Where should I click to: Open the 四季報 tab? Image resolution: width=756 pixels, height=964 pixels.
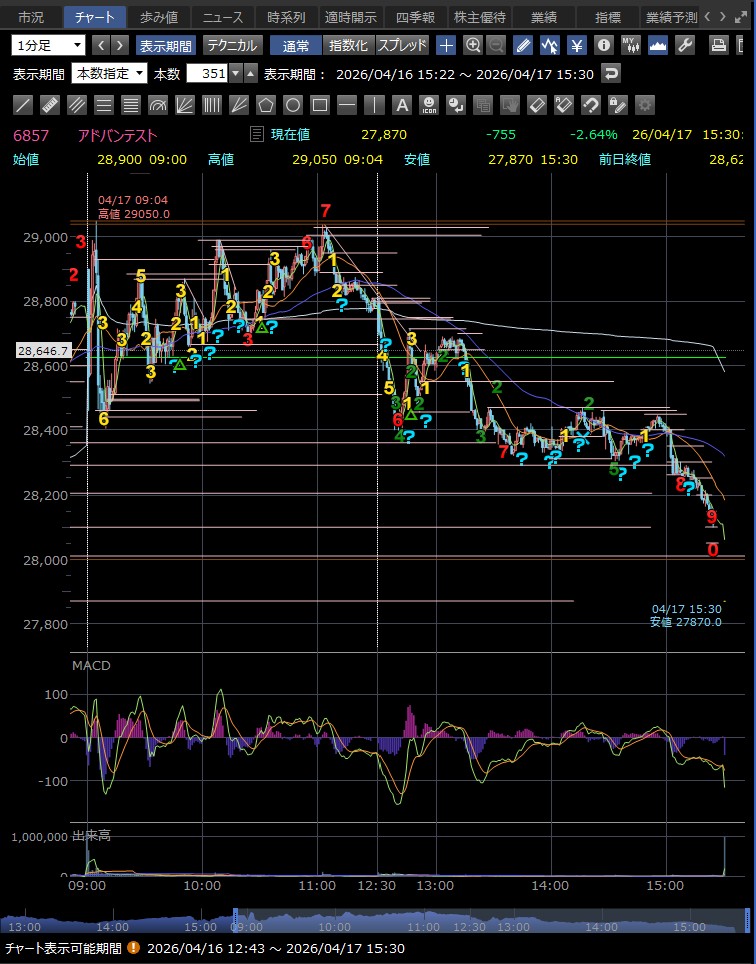click(415, 17)
